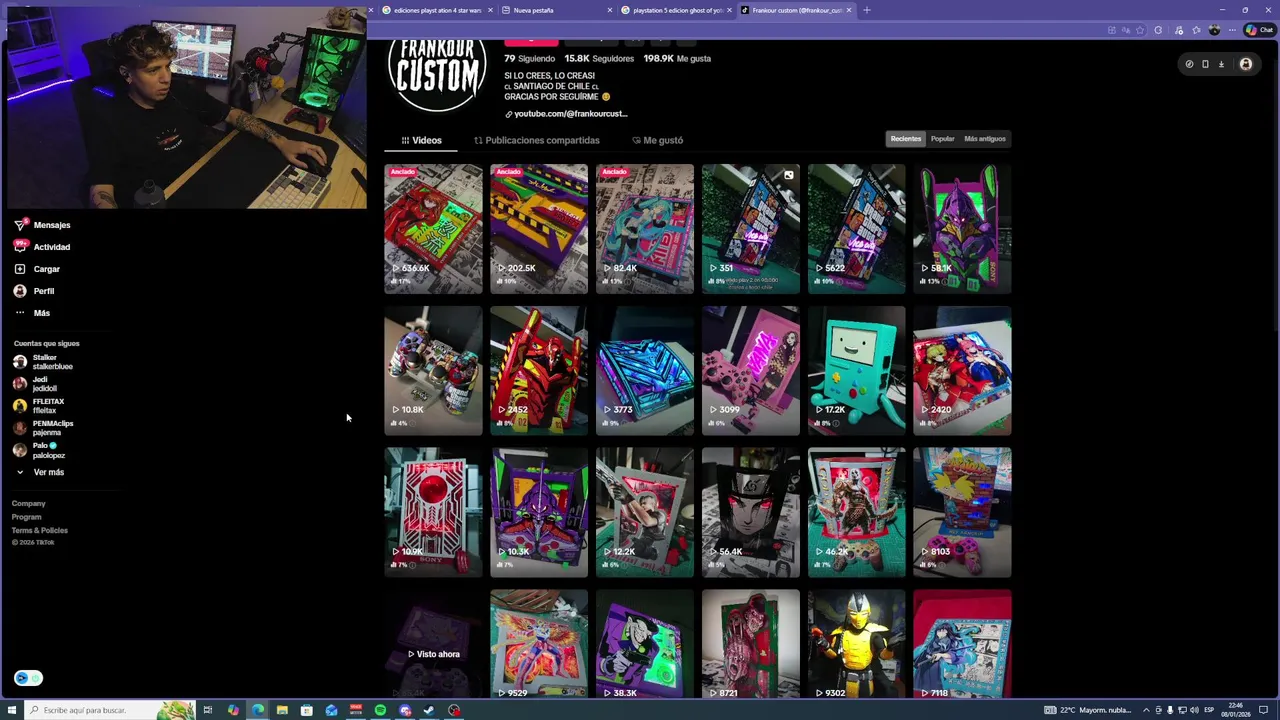Open Actividad notifications in sidebar
The image size is (1280, 720).
coord(42,247)
